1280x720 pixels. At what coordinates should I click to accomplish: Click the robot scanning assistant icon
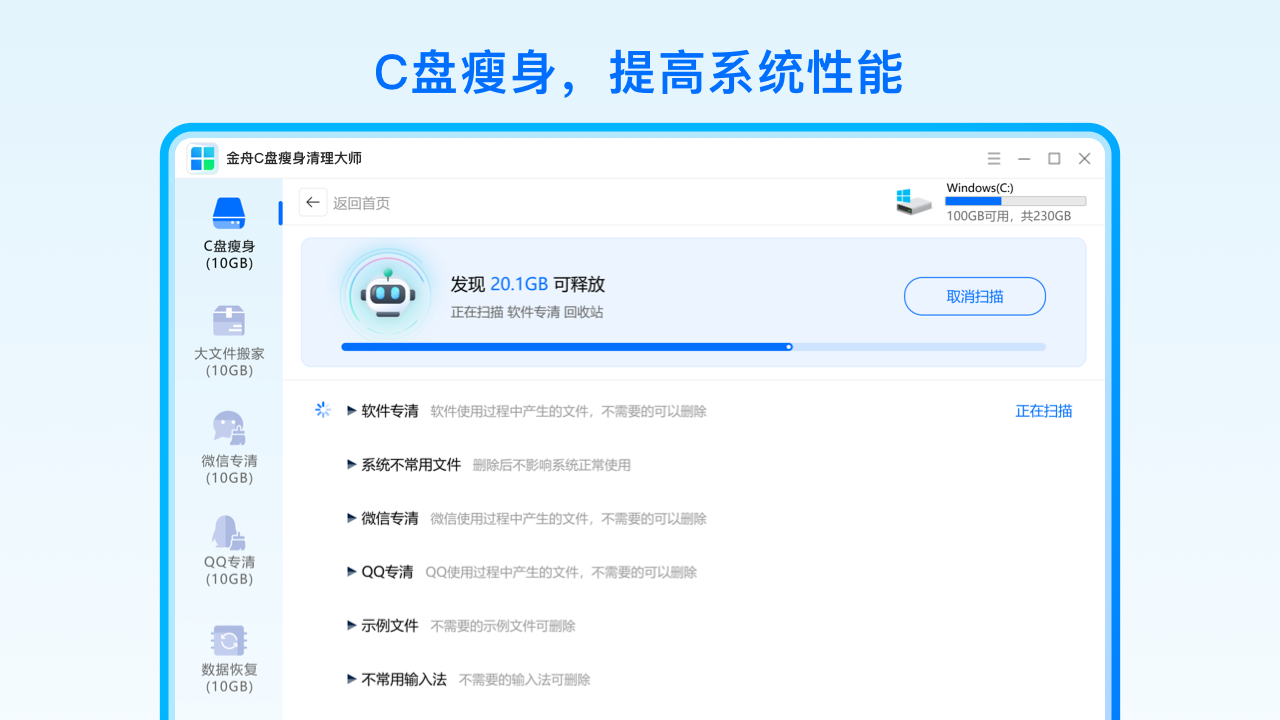tap(388, 293)
